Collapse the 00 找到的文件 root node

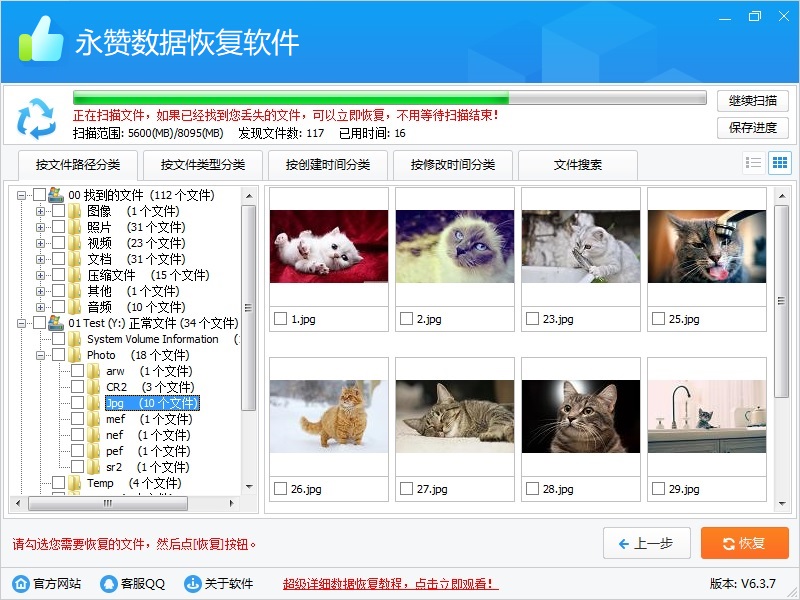click(x=21, y=195)
